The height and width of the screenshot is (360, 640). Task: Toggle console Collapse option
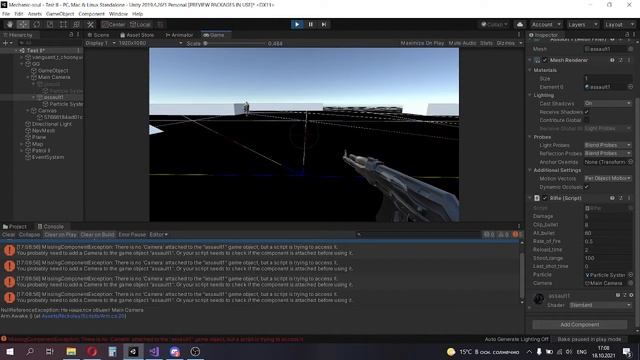pos(29,235)
